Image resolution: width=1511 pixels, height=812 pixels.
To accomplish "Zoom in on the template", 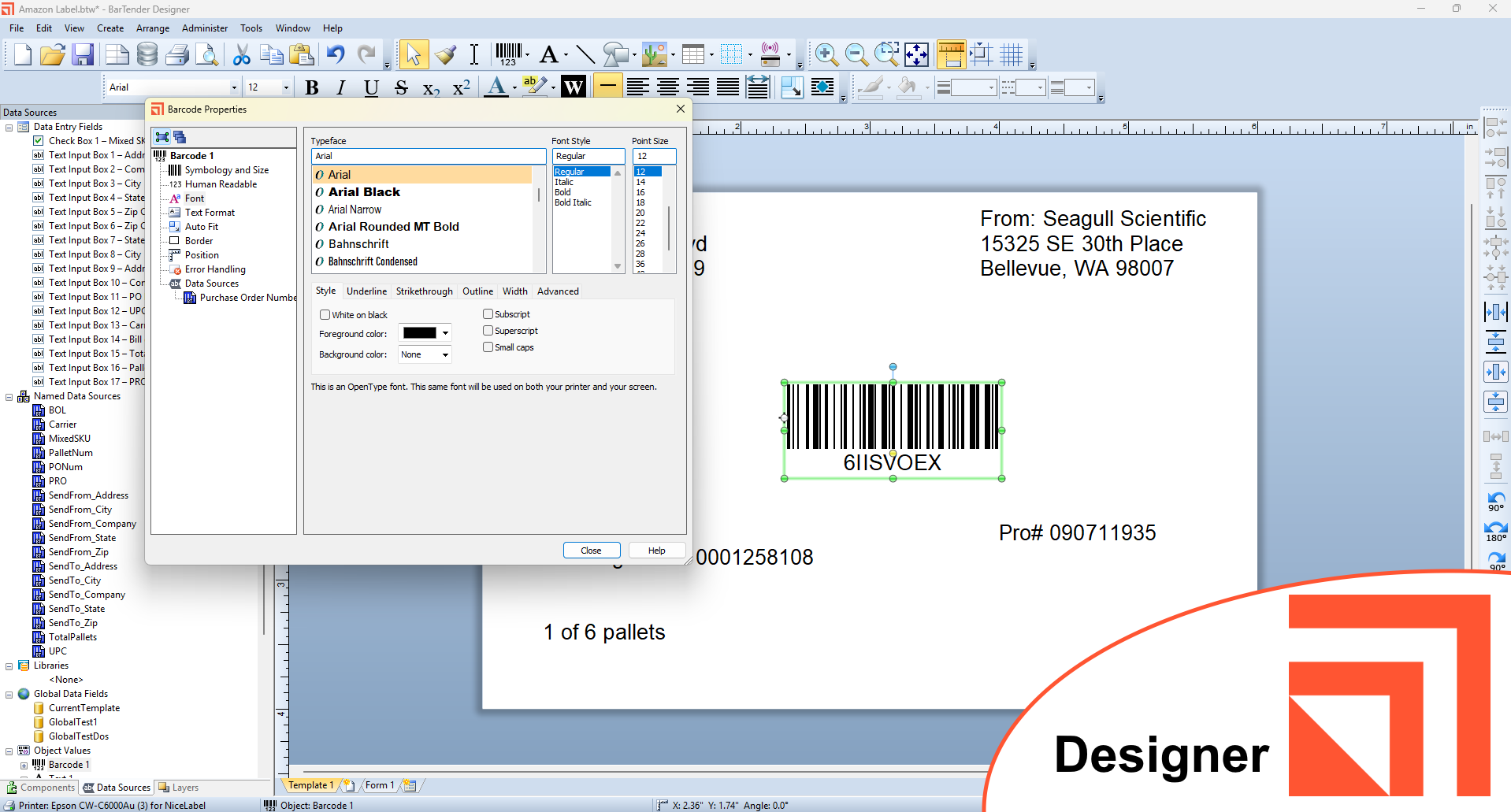I will pos(826,54).
